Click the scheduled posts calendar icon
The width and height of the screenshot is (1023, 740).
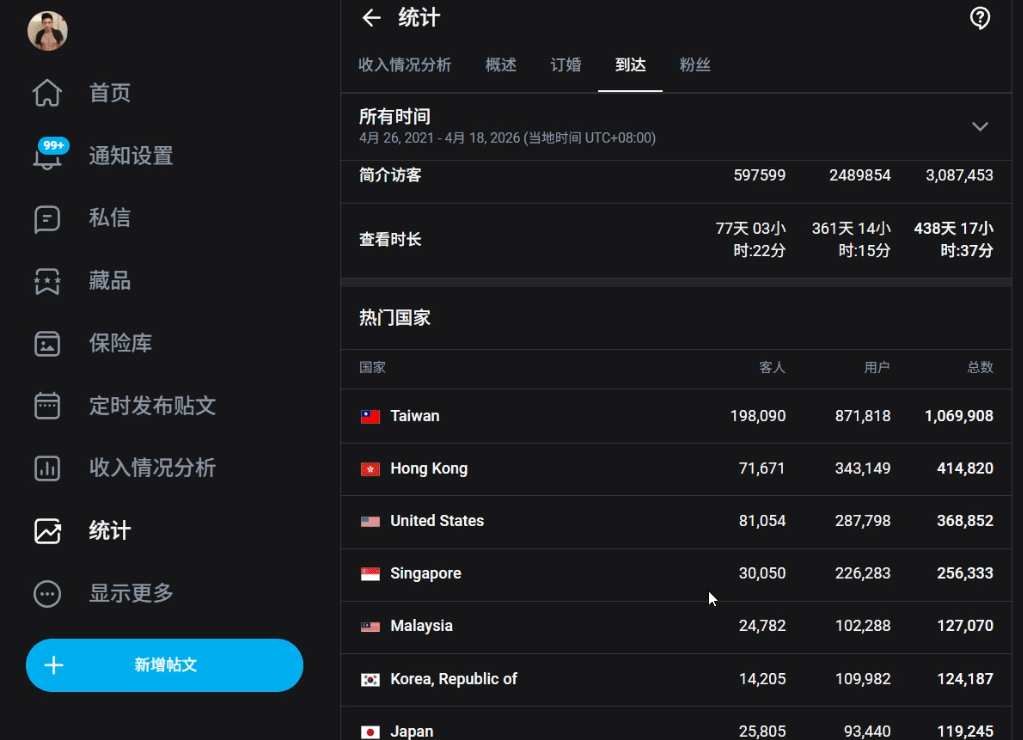[47, 406]
